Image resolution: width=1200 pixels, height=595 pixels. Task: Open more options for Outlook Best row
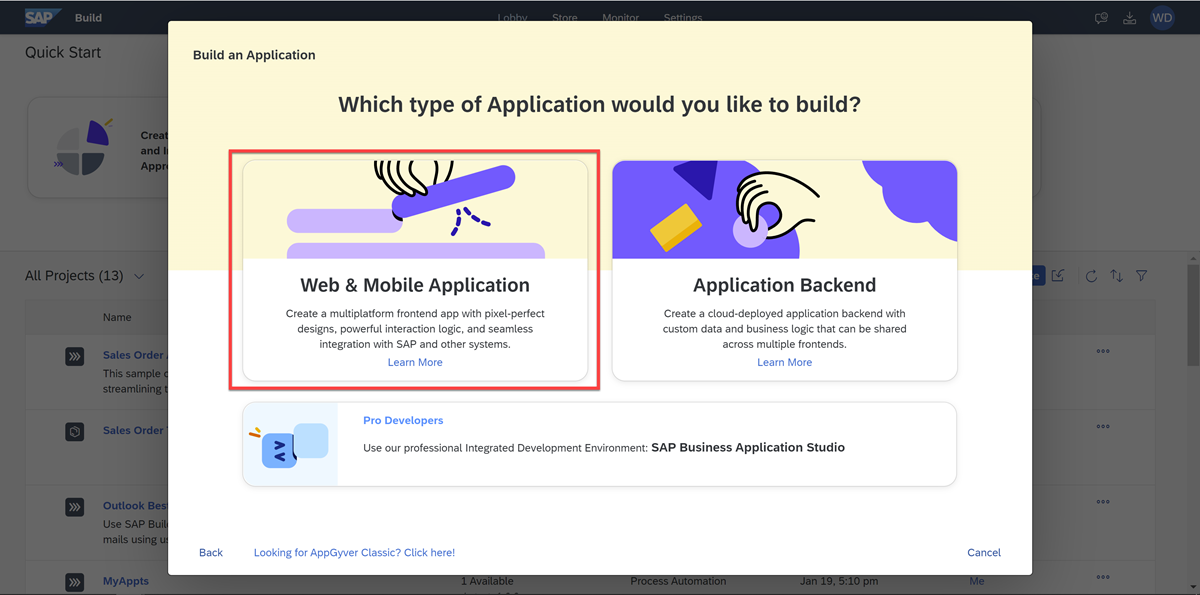(1103, 502)
